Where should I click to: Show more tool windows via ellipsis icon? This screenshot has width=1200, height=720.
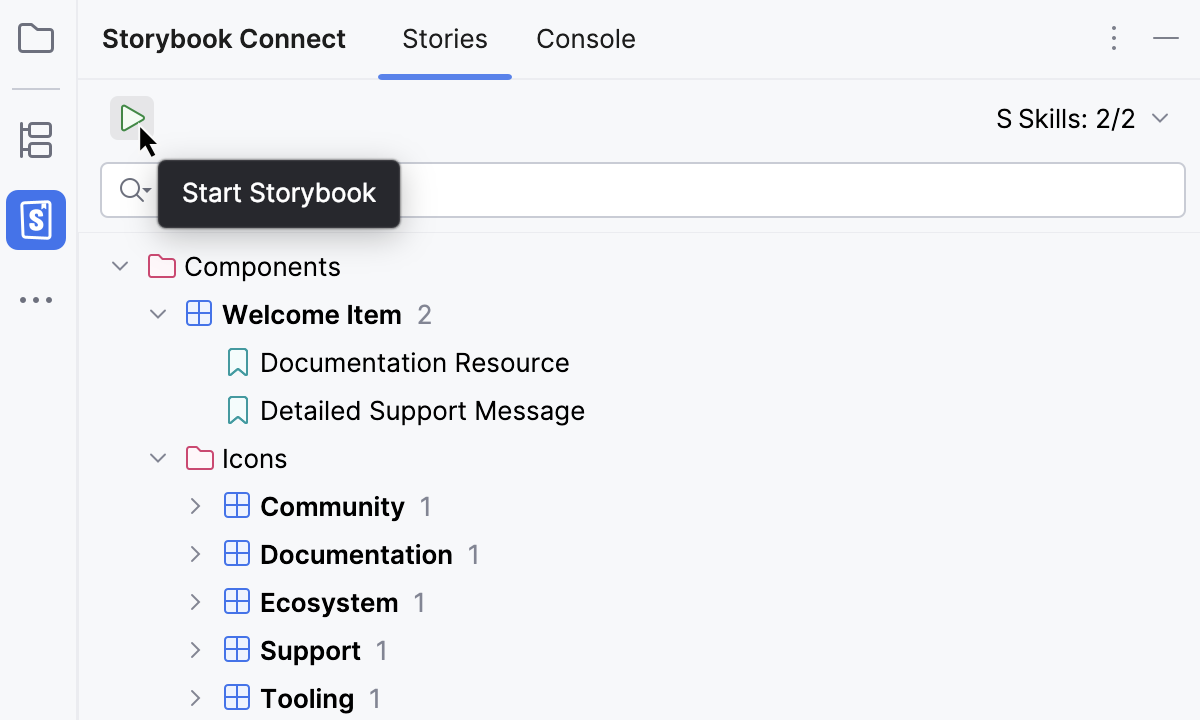(x=37, y=300)
